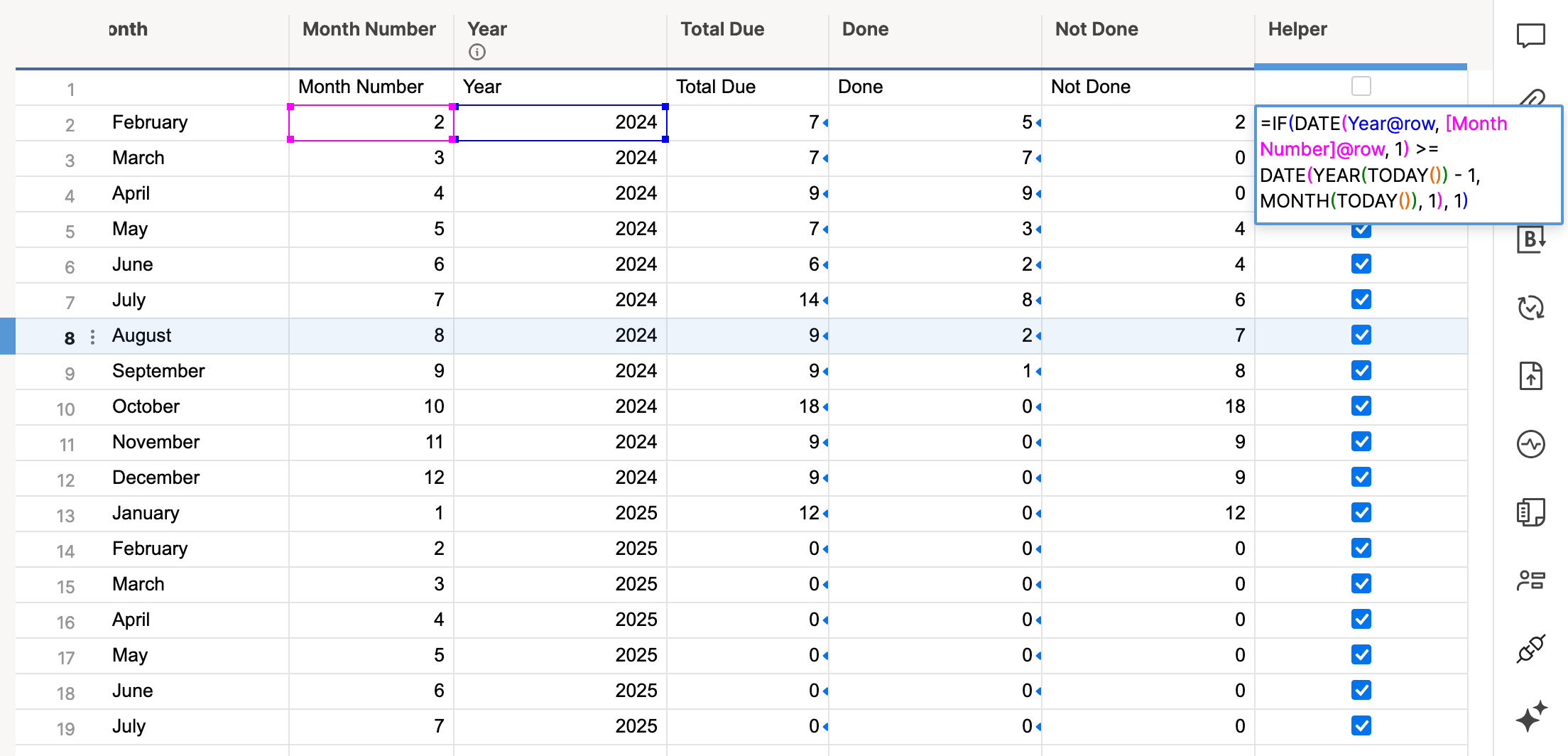This screenshot has width=1568, height=756.
Task: Uncheck Helper checkbox for May 2025
Action: (x=1361, y=654)
